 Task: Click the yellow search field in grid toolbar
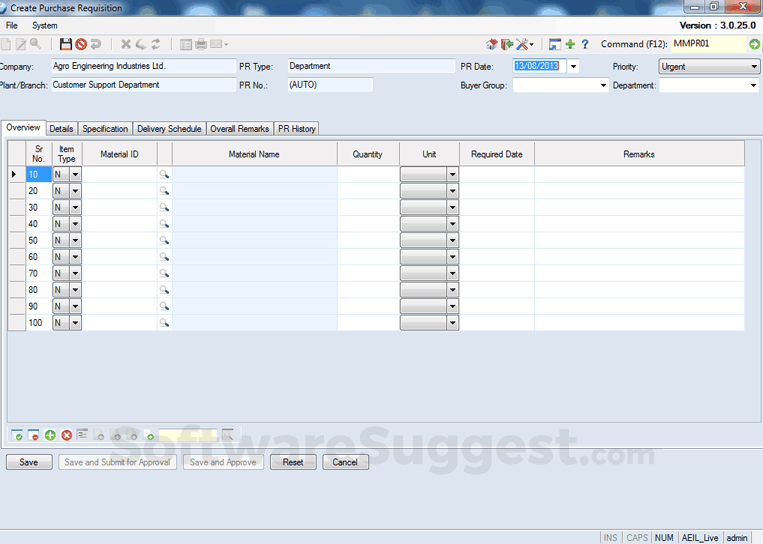(188, 435)
